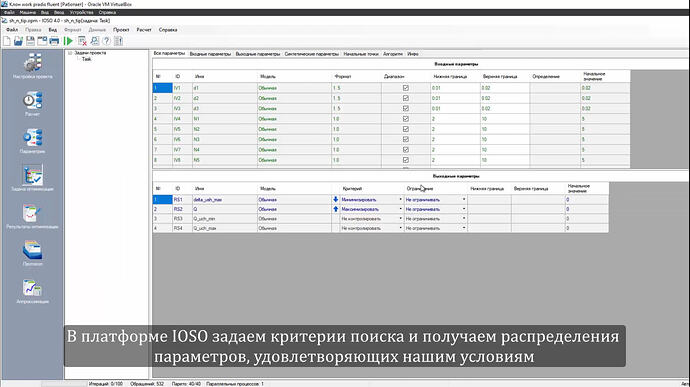Open the Вид menu in IOSO
Screen dimensions: 690x387
pyautogui.click(x=53, y=30)
